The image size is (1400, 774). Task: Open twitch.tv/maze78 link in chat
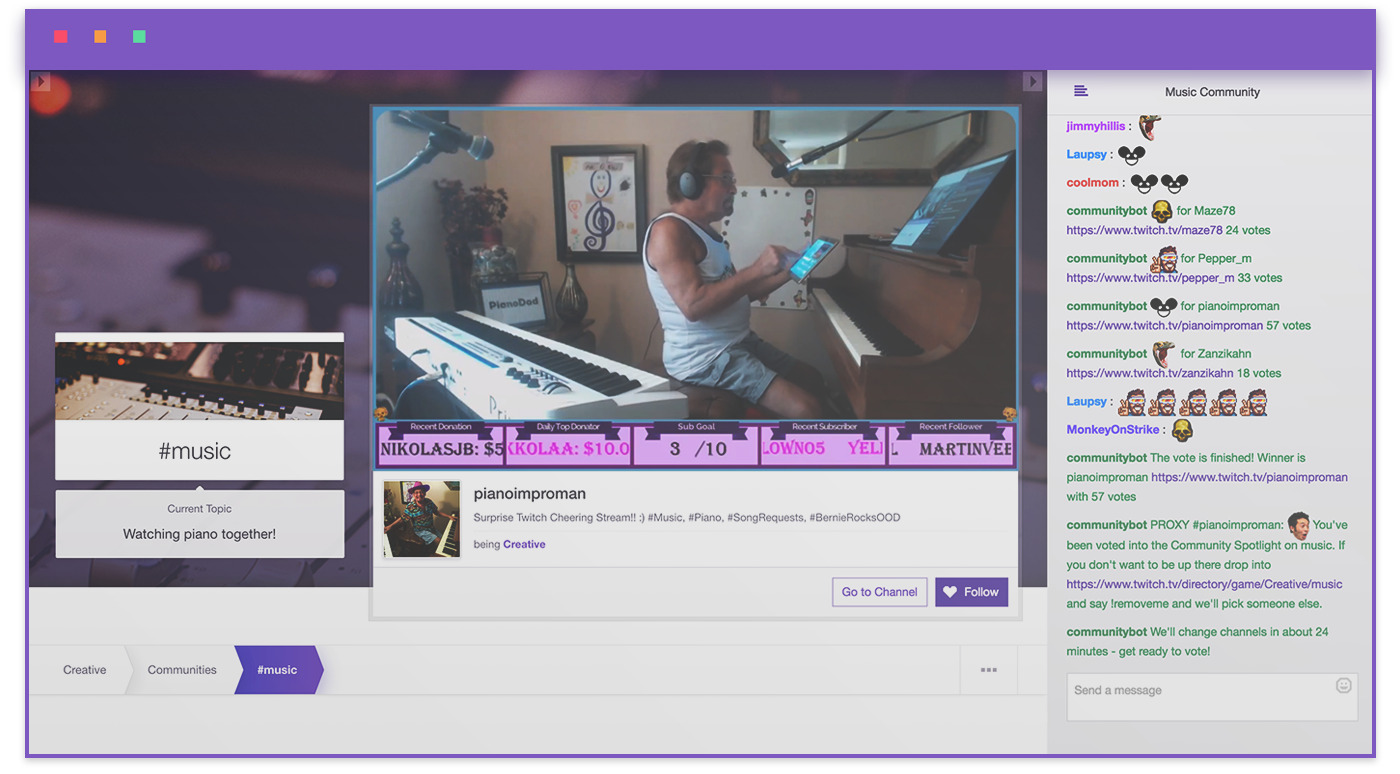coord(1144,230)
